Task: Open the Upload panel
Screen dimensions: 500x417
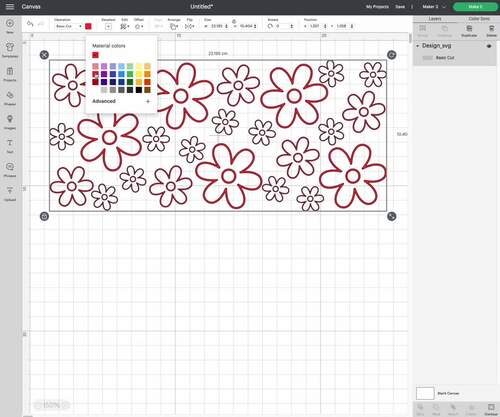Action: 10,194
